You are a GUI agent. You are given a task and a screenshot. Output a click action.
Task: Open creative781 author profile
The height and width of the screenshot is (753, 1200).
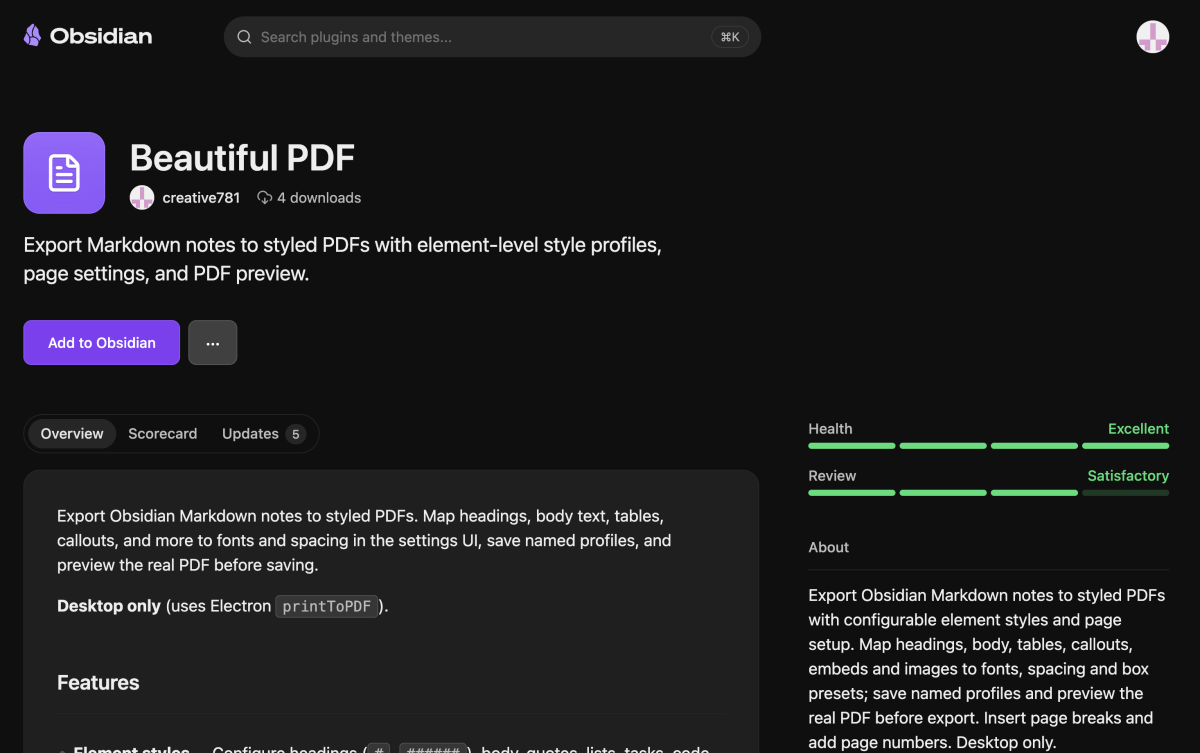pyautogui.click(x=201, y=198)
